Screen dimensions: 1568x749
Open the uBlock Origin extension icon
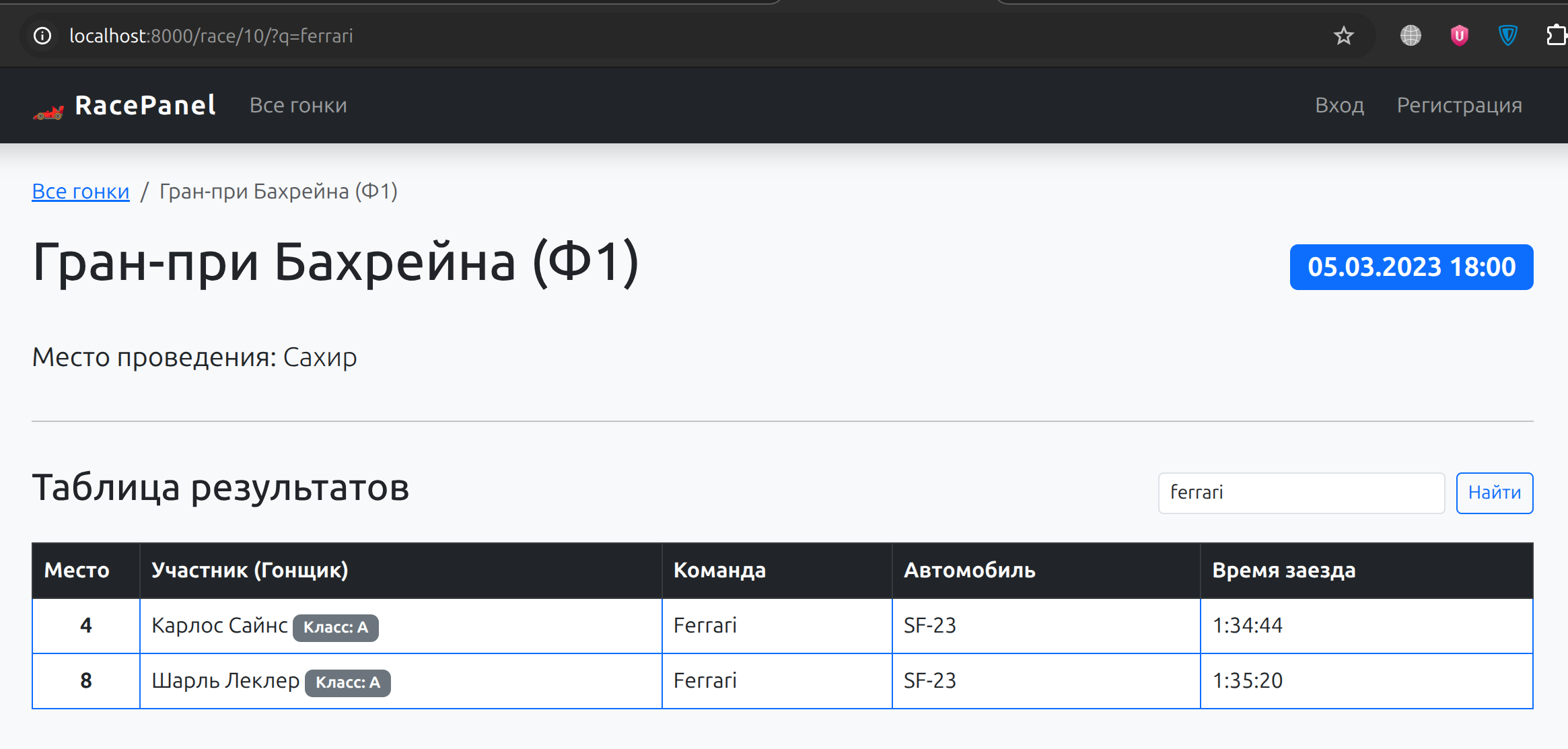[1459, 36]
